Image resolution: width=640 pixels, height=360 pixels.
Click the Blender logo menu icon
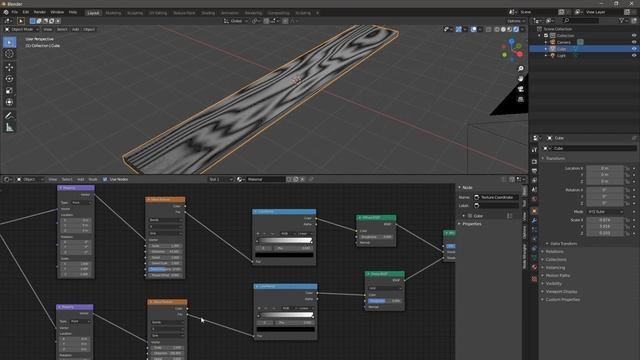tap(6, 12)
